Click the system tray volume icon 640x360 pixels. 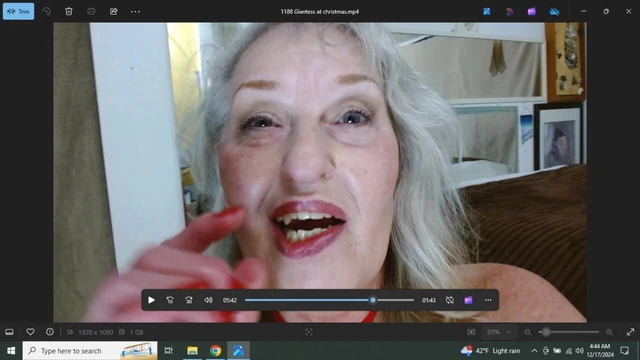click(x=579, y=351)
